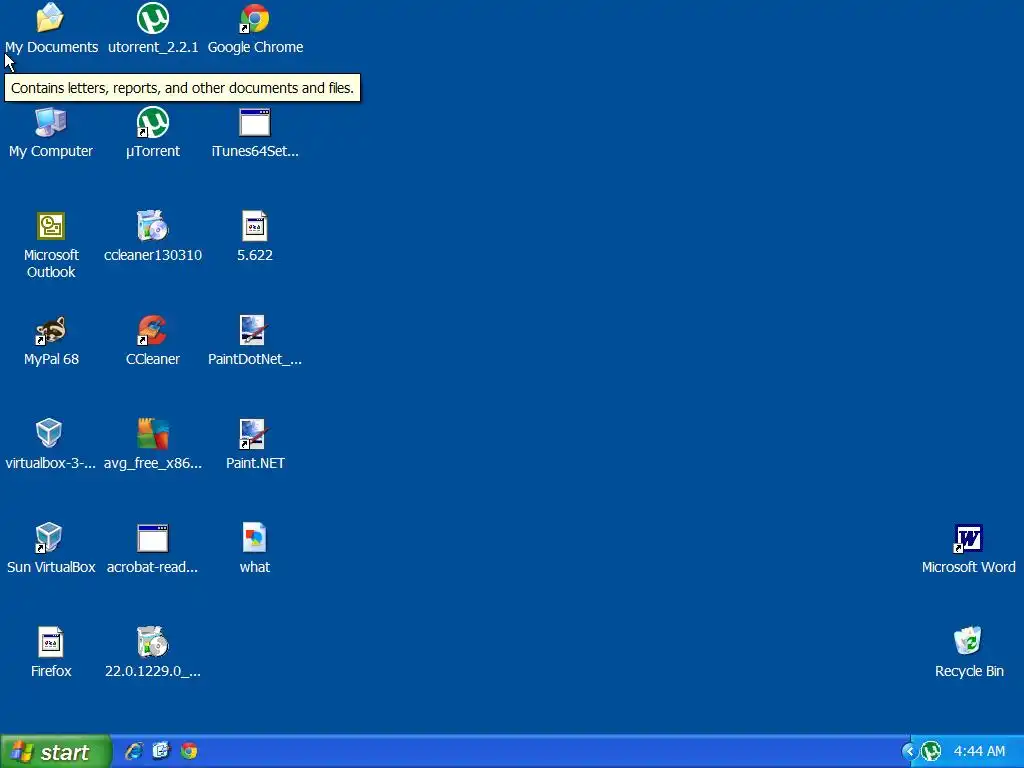
Task: Select the acrobat-read... installer icon
Action: click(153, 538)
